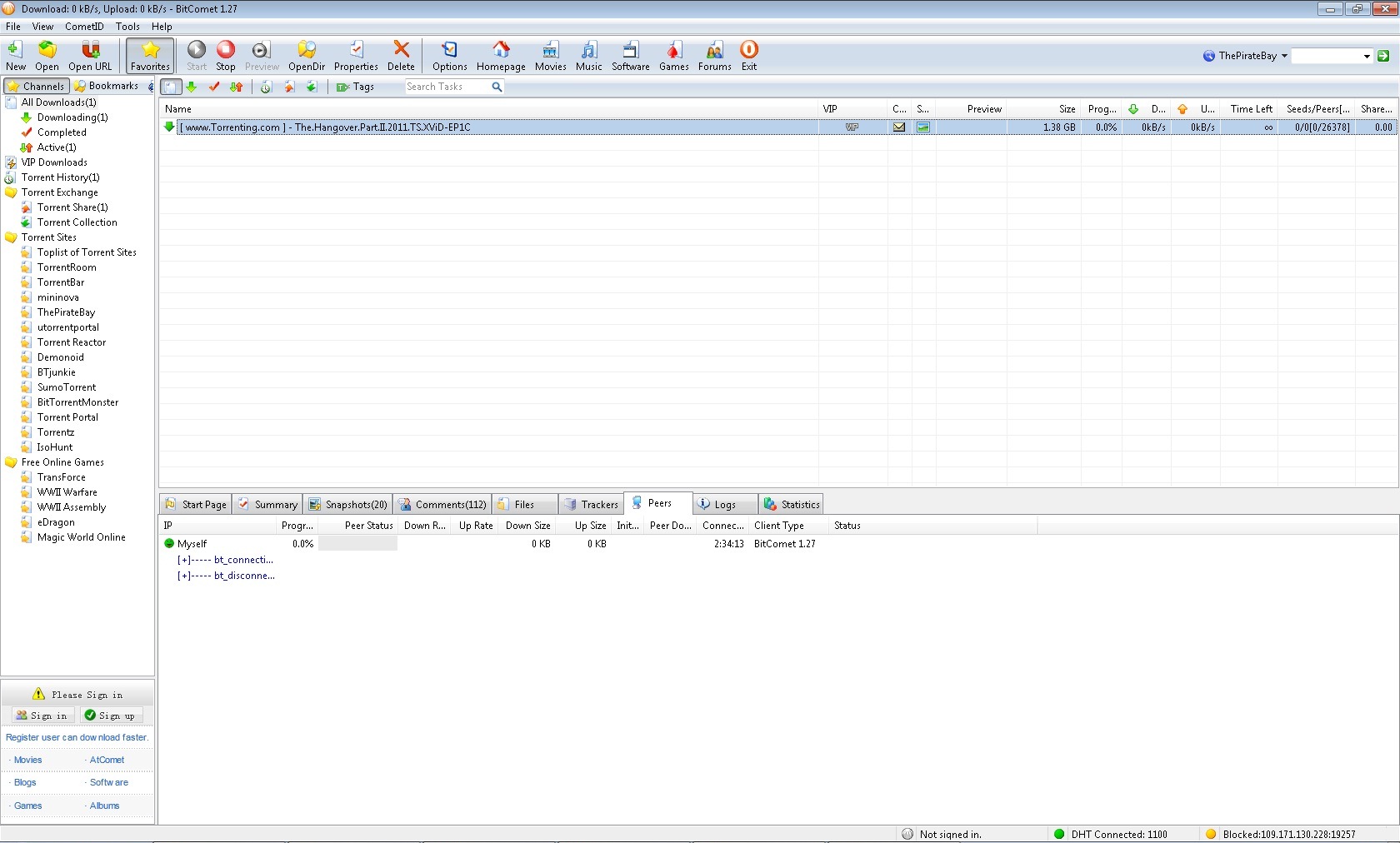Image resolution: width=1400 pixels, height=843 pixels.
Task: Click the Exit power icon
Action: [x=749, y=56]
